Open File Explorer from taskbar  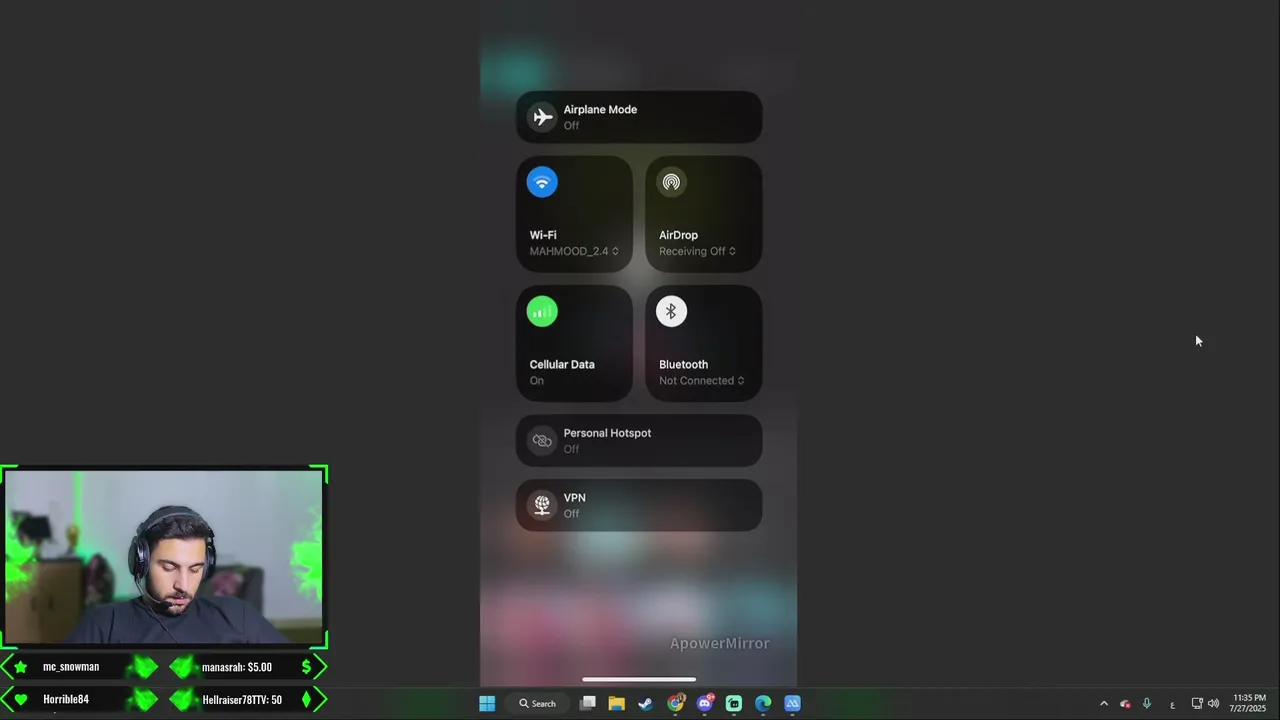click(x=616, y=703)
